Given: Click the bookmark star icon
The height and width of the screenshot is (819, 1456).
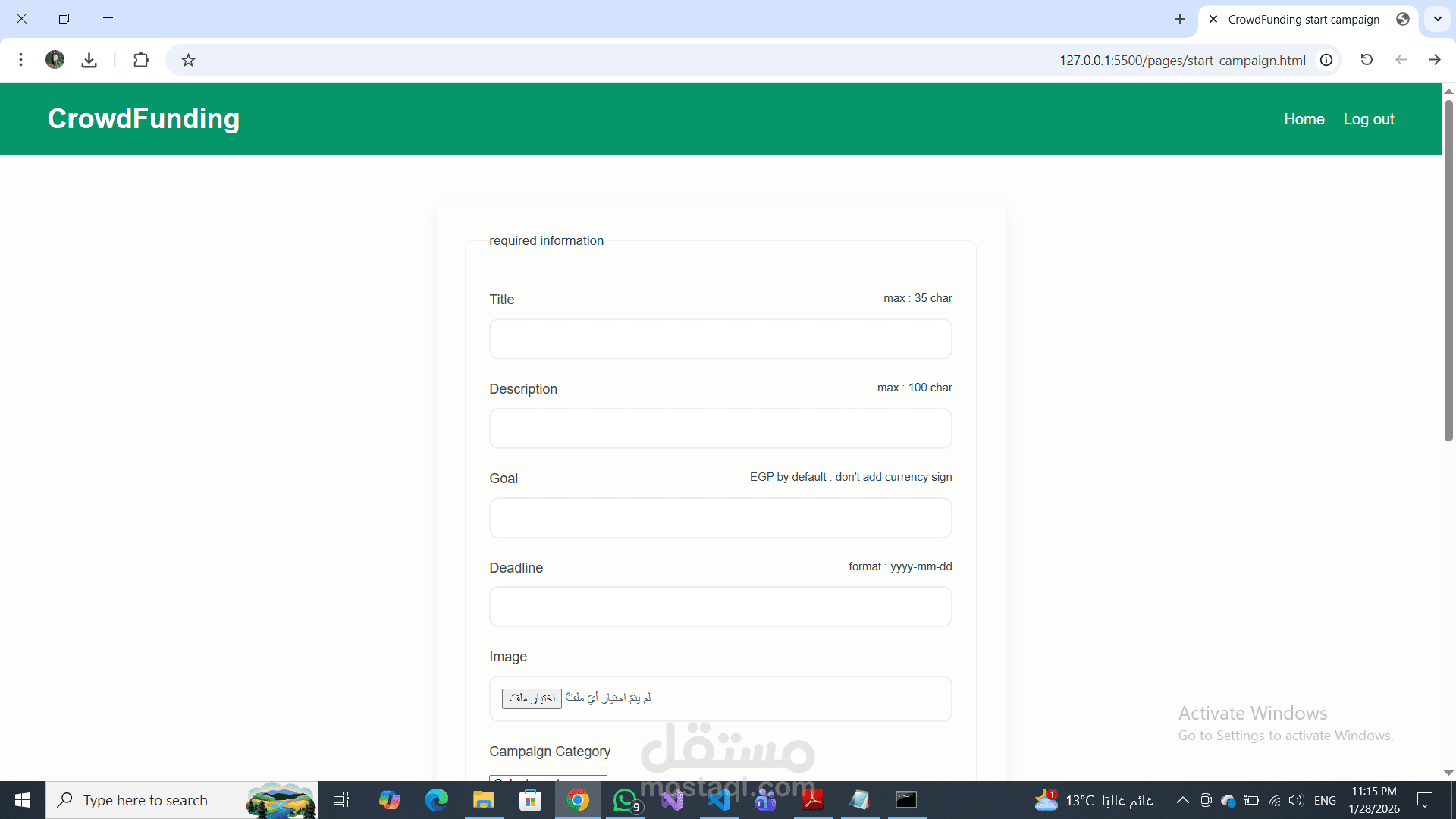Looking at the screenshot, I should pos(189,60).
